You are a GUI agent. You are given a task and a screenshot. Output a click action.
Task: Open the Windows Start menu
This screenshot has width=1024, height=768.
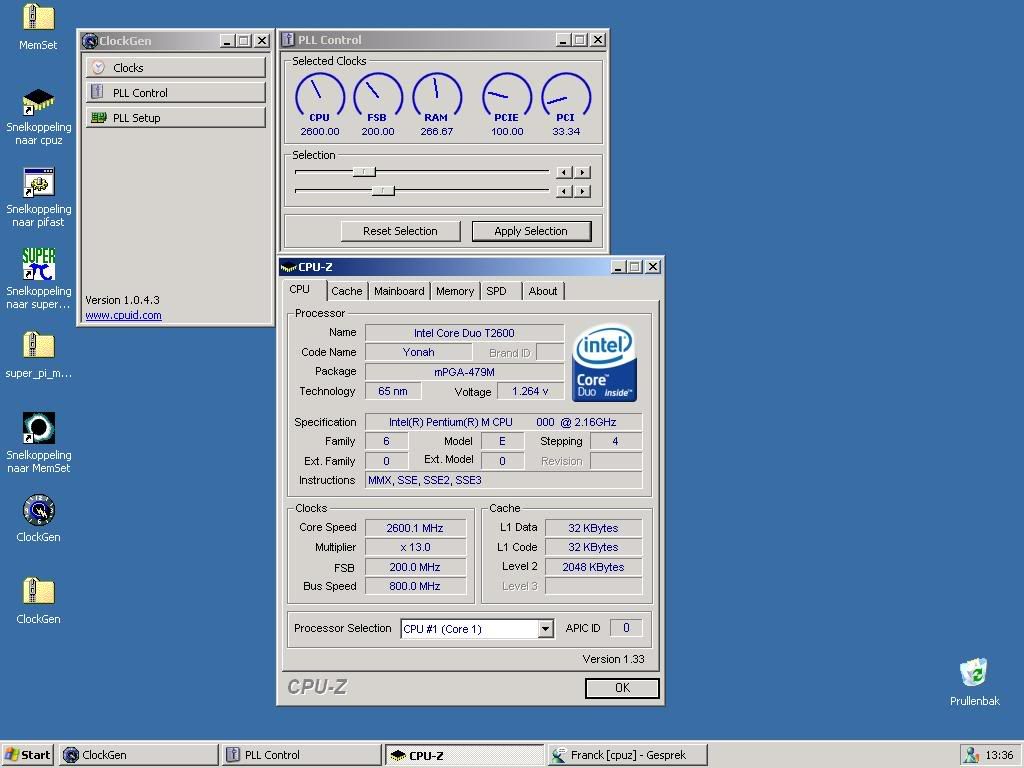pyautogui.click(x=28, y=755)
